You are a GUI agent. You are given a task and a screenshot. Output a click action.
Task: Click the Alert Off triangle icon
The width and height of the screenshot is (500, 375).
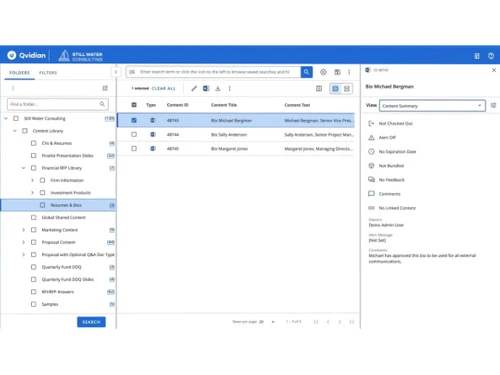pos(371,138)
